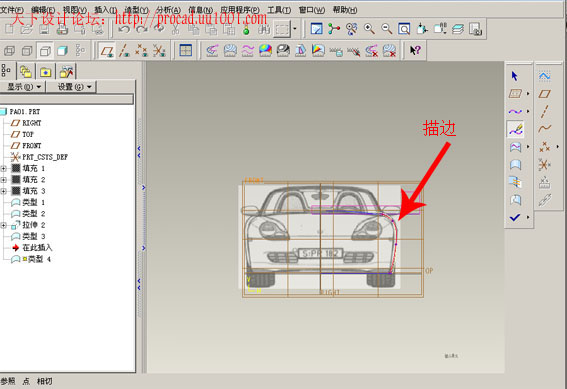The image size is (567, 389).
Task: Click the Print icon
Action: (62, 29)
